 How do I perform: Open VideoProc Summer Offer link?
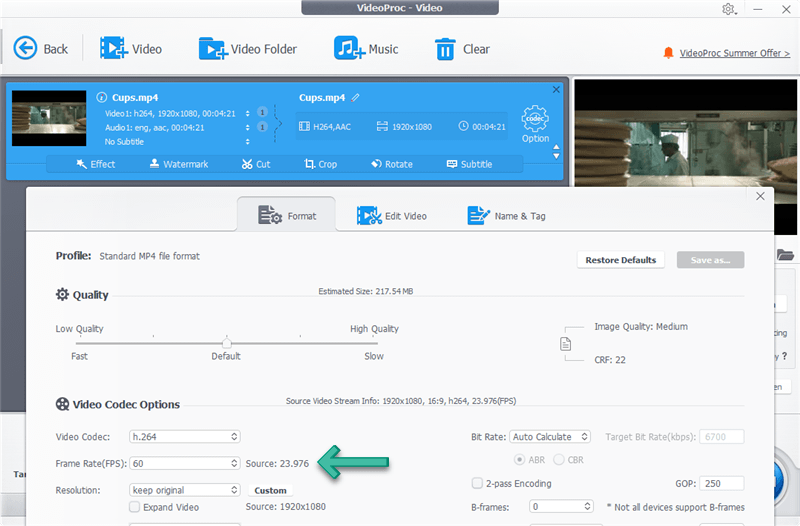[735, 53]
